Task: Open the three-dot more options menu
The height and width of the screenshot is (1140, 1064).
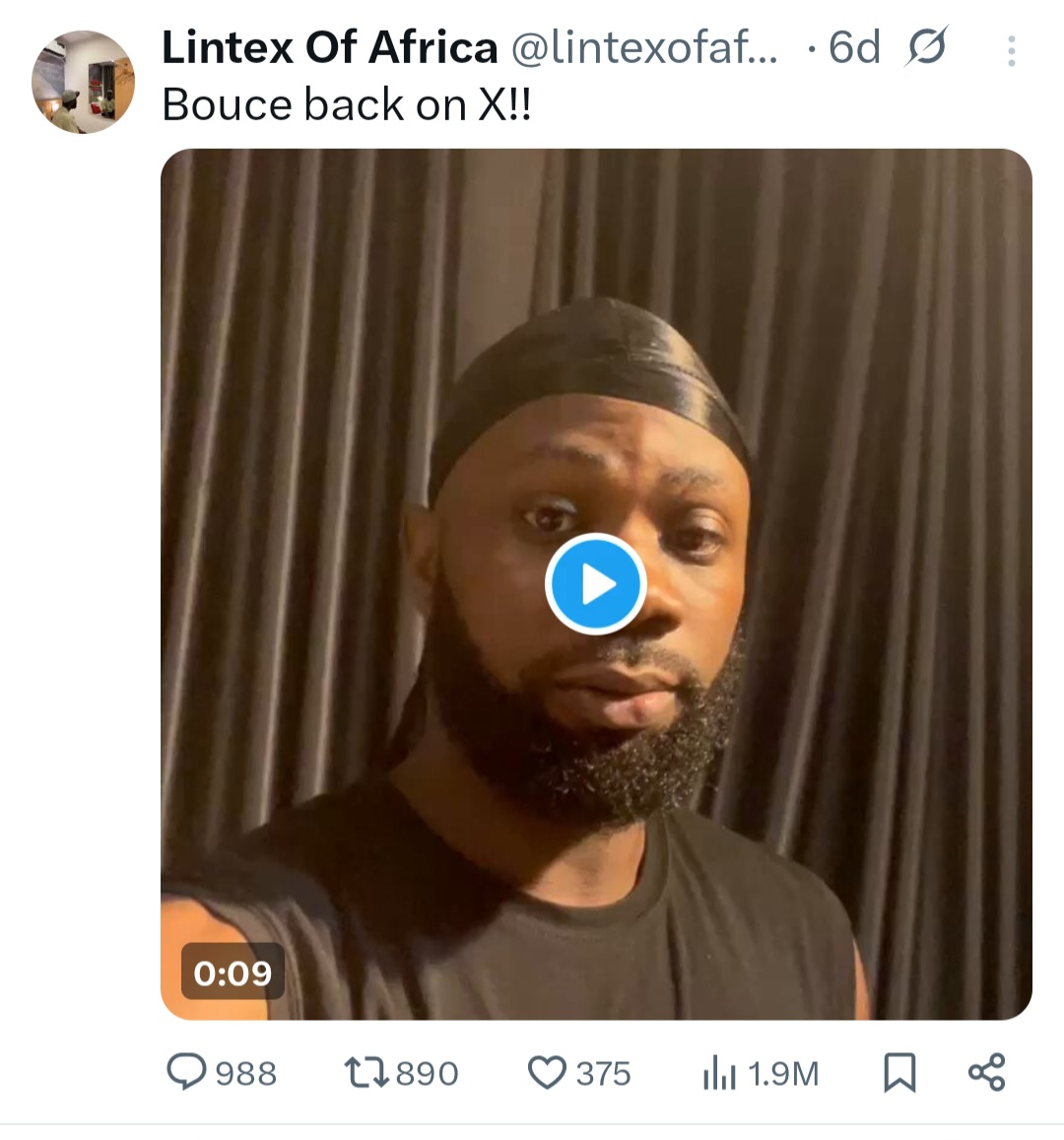Action: [1011, 50]
